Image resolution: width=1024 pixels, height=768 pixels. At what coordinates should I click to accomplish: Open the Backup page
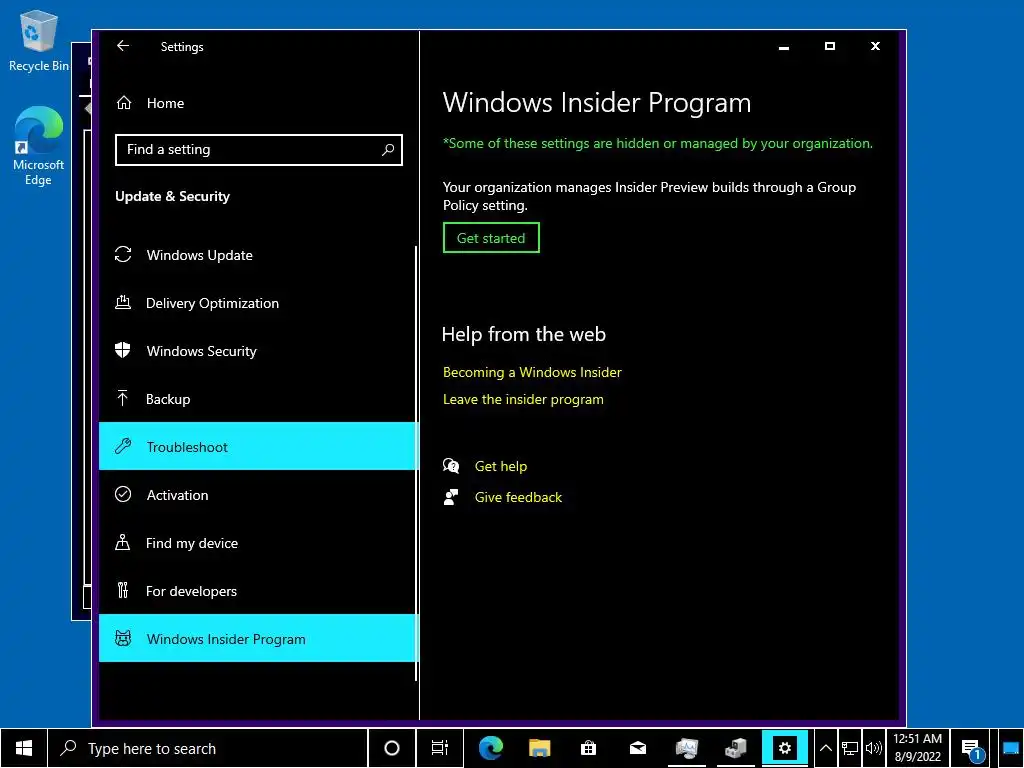(x=258, y=399)
